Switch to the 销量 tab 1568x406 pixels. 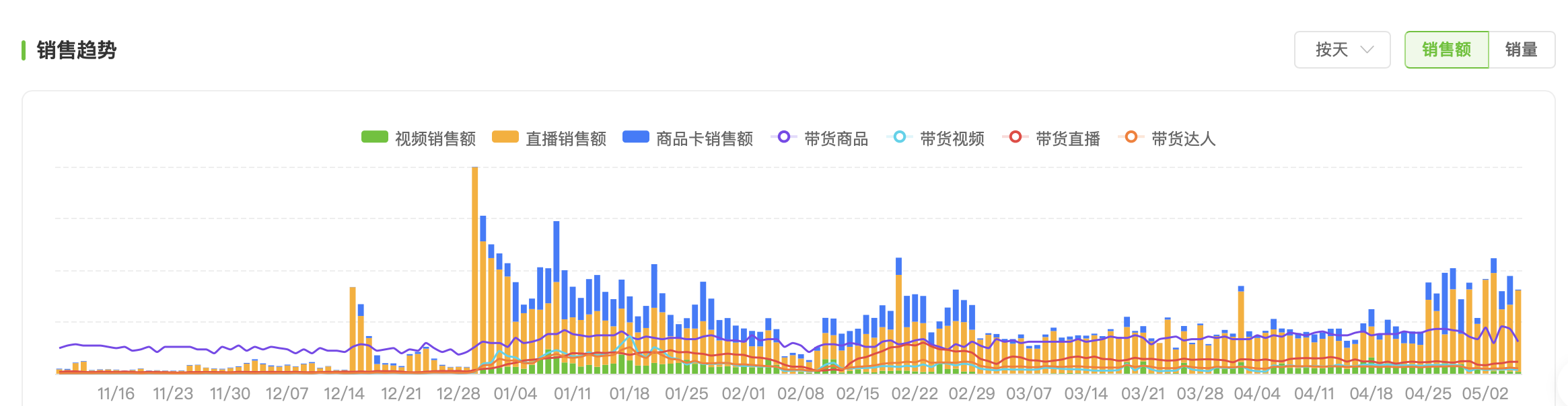pos(1521,50)
